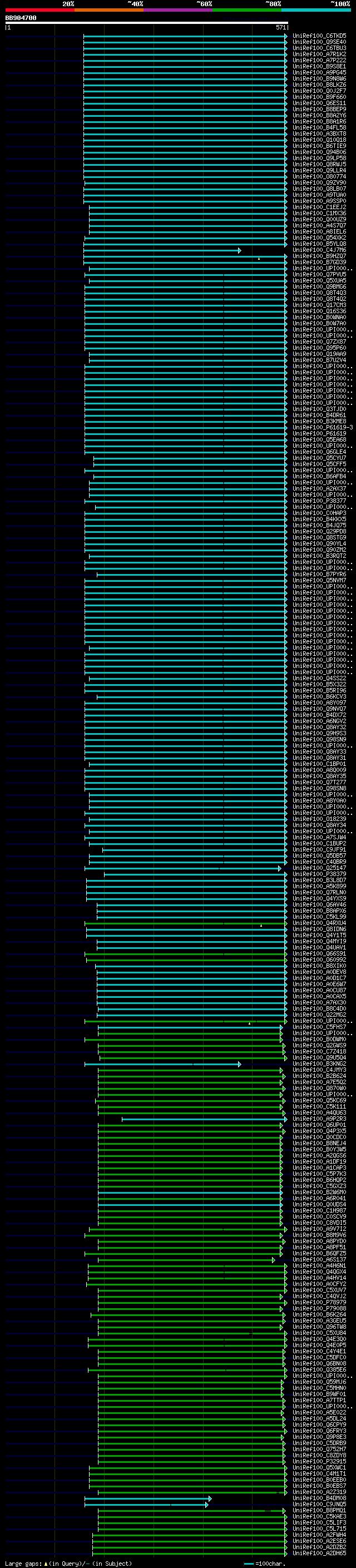356x1568 pixels.
Task: Select the UniRef100_Q5CYU7 label
Action: 319,458
